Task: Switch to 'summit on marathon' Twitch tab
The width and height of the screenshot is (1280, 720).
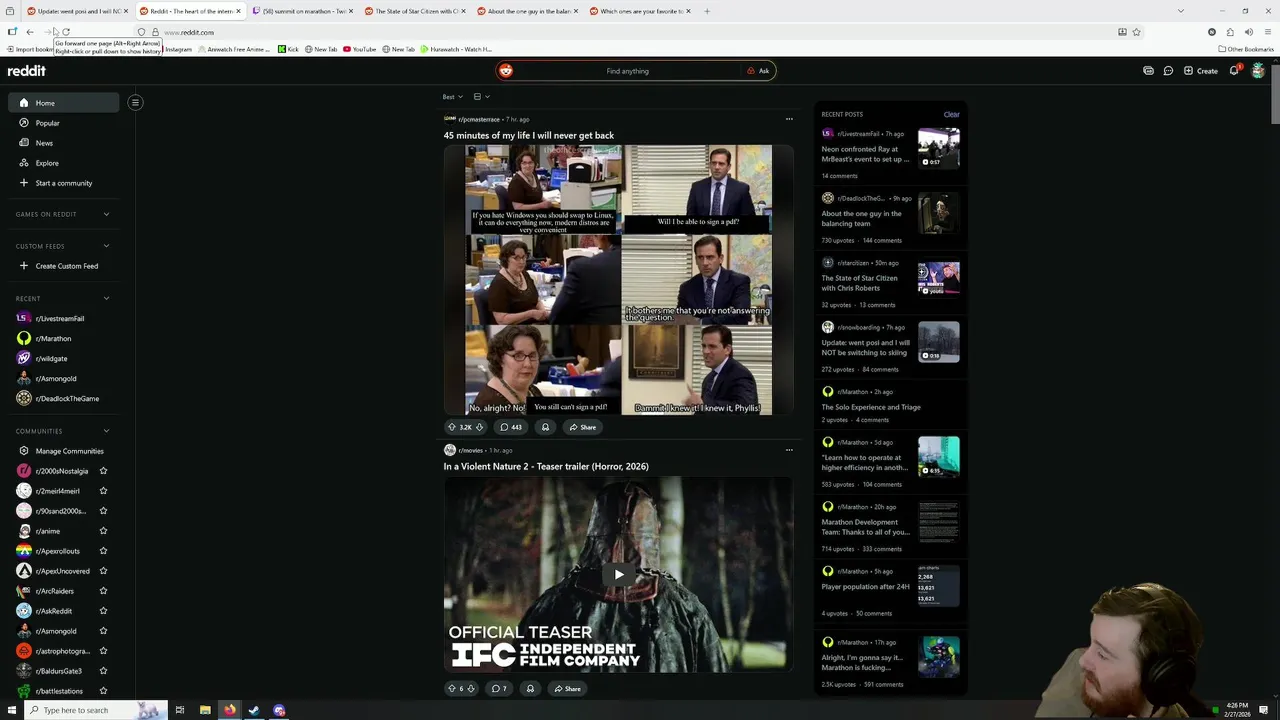Action: coord(303,11)
